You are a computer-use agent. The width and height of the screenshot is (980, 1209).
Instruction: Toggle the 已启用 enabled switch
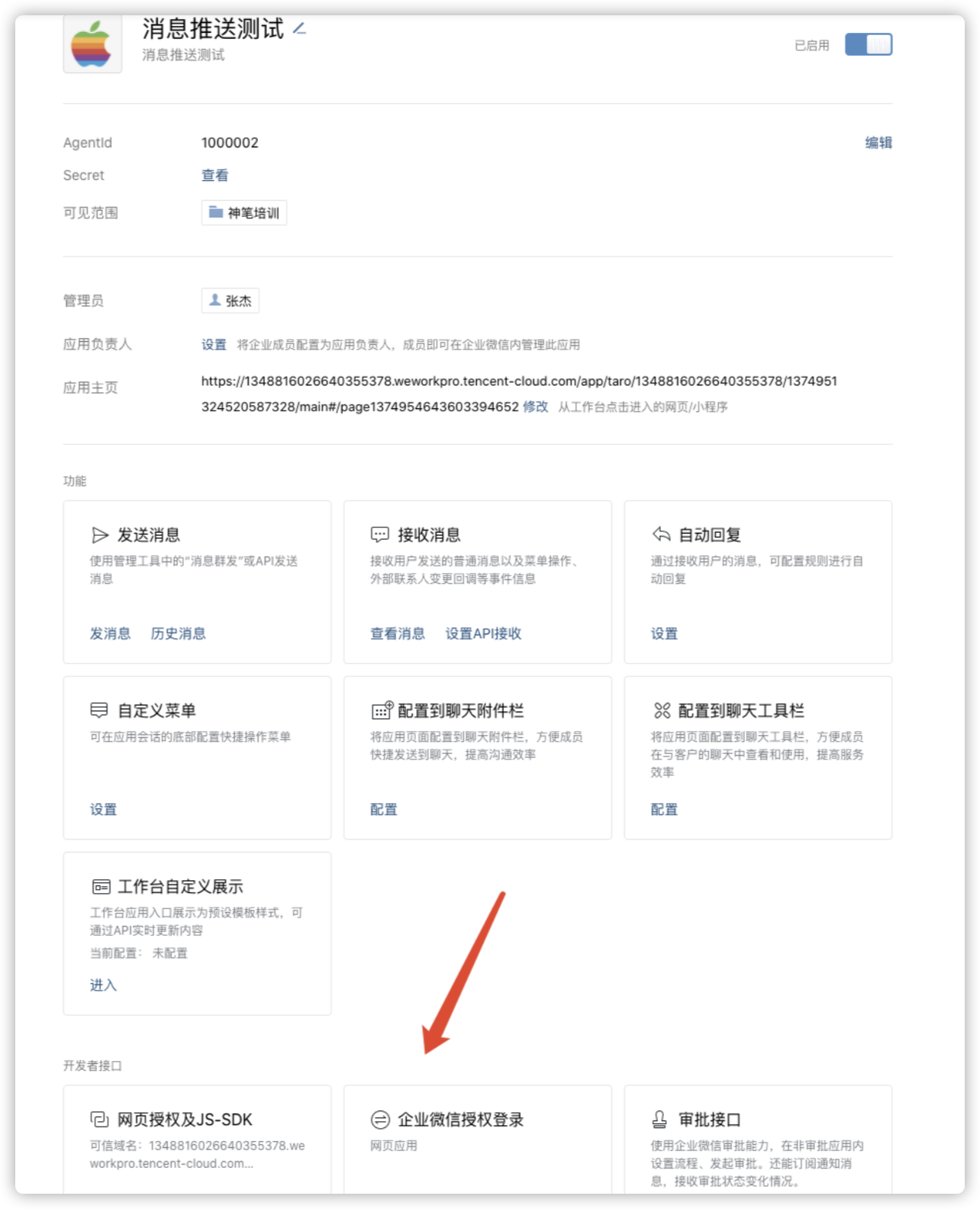869,44
